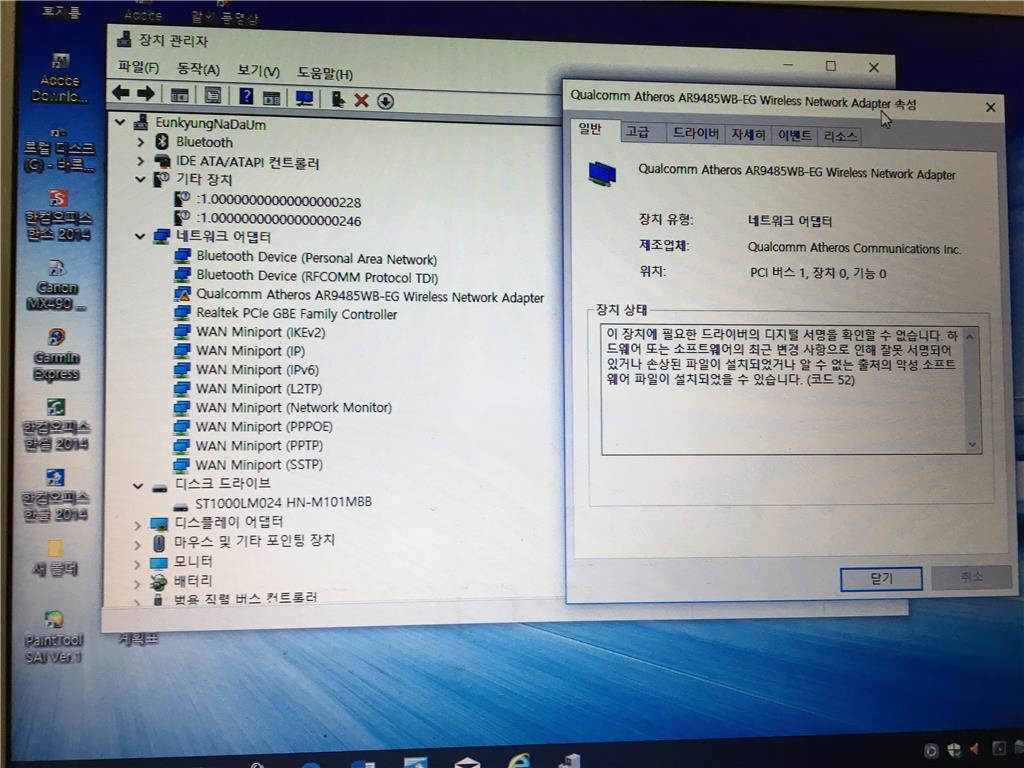1024x768 pixels.
Task: Open the 로컬 디스크 (C) shortcut on desktop
Action: [x=59, y=148]
